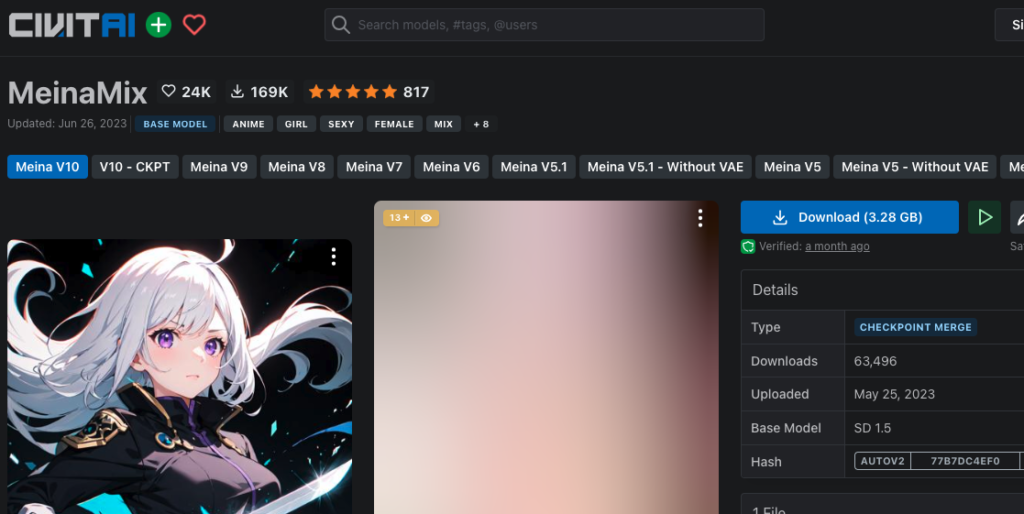Click the May 25, 2023 uploaded date
Image resolution: width=1024 pixels, height=514 pixels.
click(894, 394)
